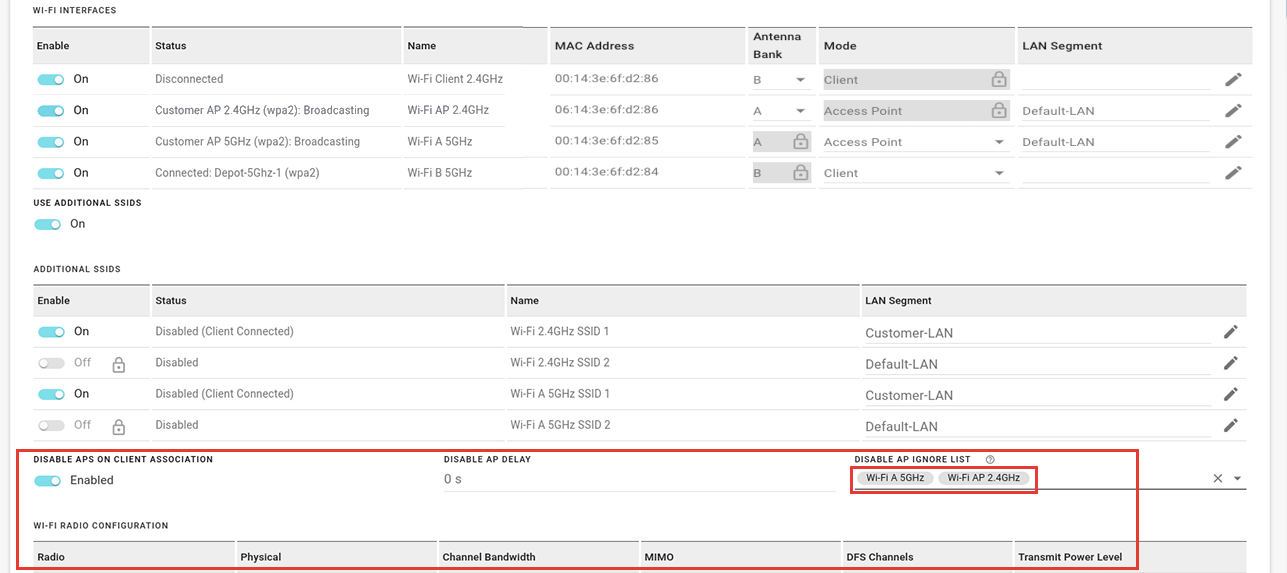This screenshot has width=1287, height=573.
Task: Open Mode dropdown for Wi-Fi A 5GHz
Action: tap(915, 142)
